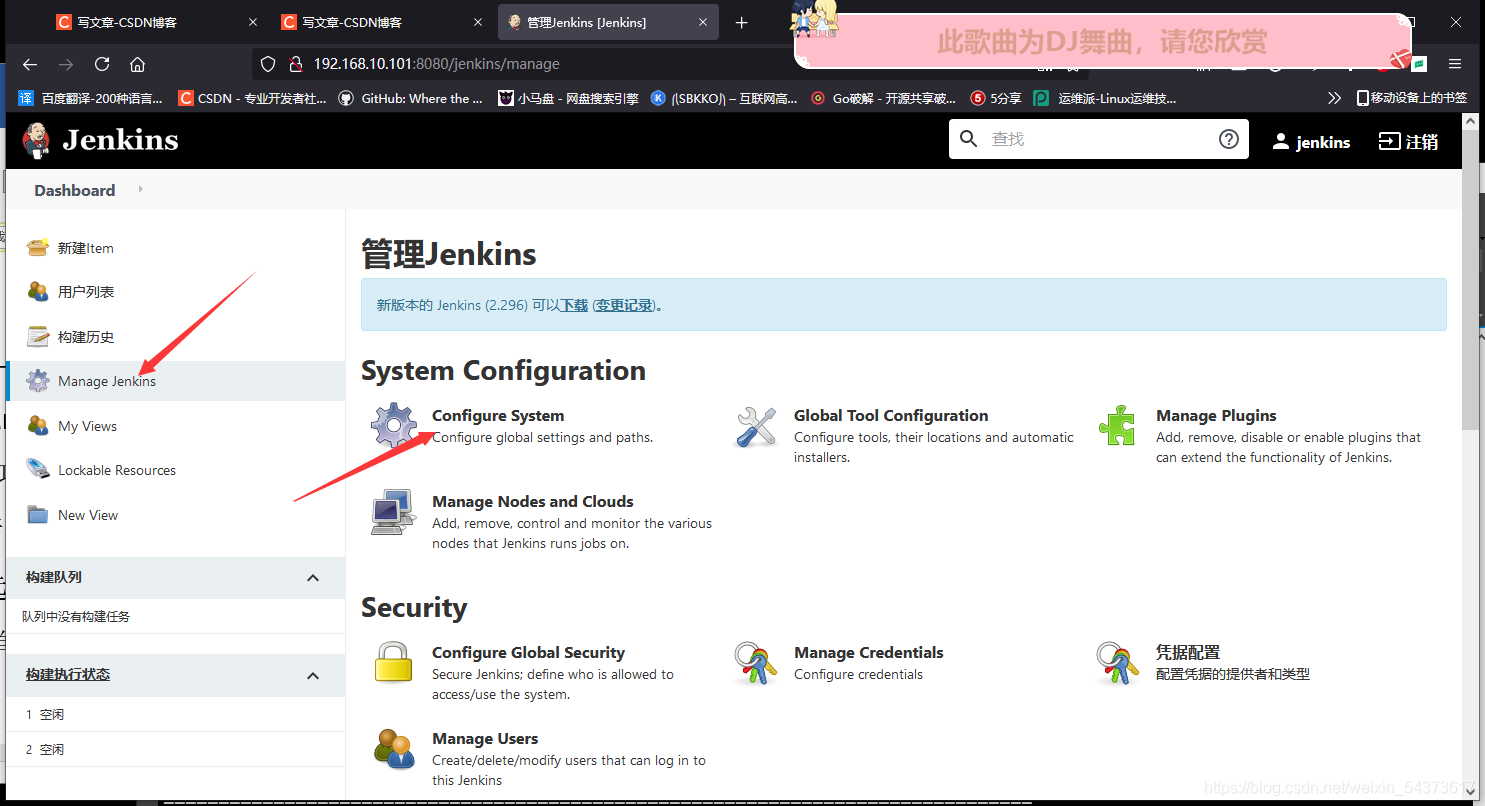Open the Manage Plugins link
Screen dimensions: 1485x806
(1216, 416)
